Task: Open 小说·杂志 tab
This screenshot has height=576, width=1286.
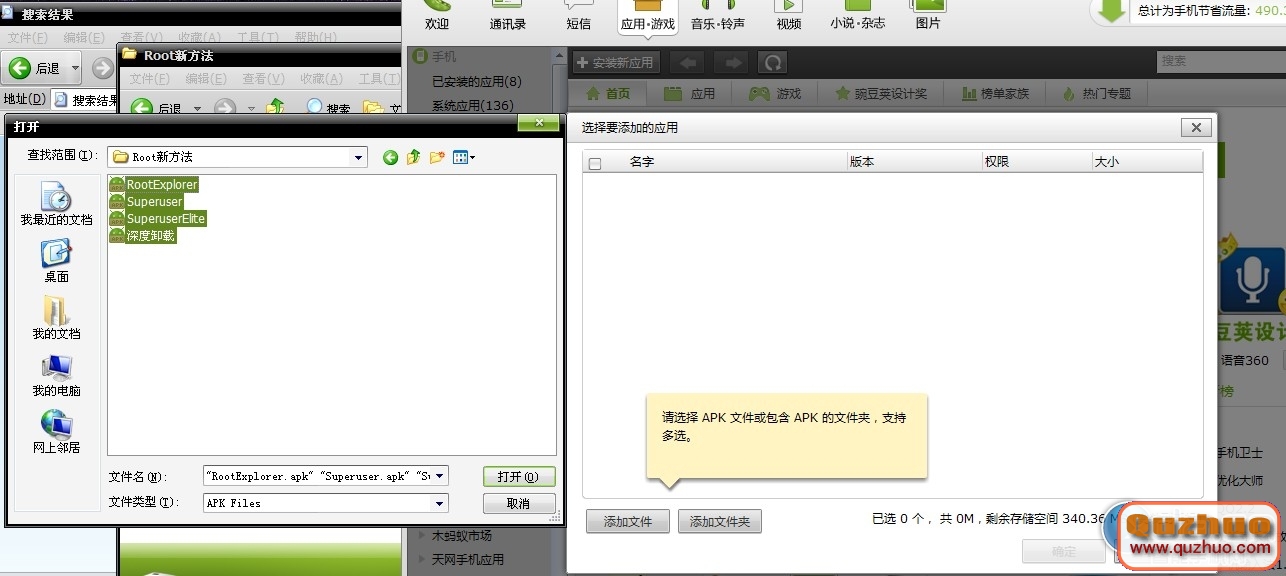Action: 858,17
